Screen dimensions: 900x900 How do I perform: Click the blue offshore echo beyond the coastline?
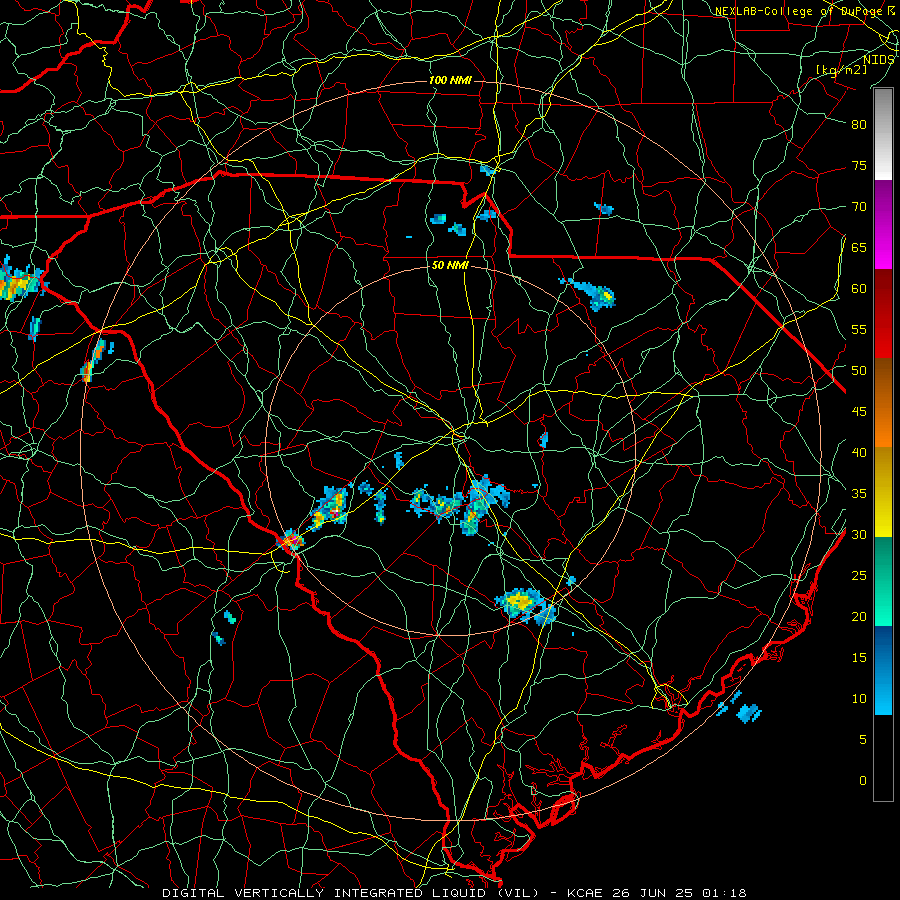tap(747, 712)
